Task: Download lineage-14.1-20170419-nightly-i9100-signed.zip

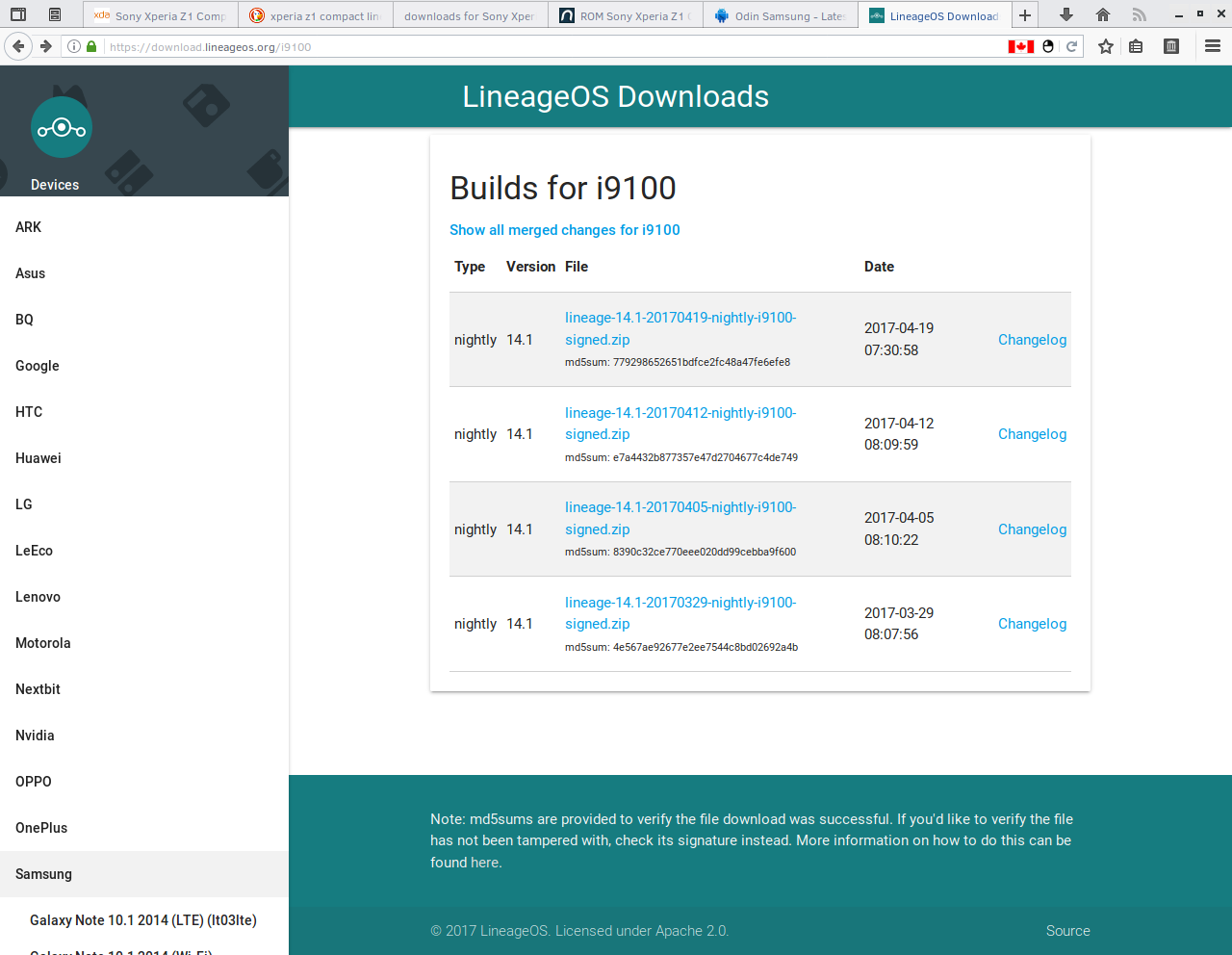Action: click(680, 328)
